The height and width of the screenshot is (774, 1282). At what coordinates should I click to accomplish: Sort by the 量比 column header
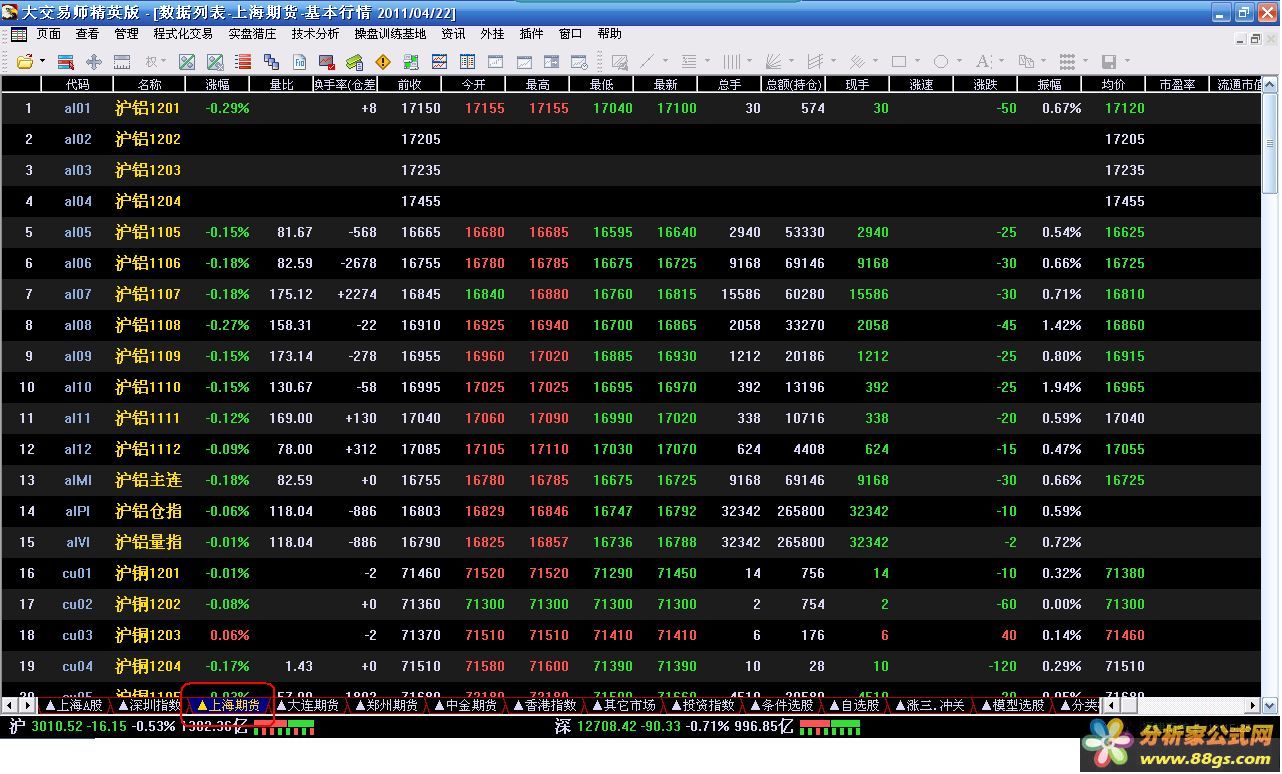(281, 84)
